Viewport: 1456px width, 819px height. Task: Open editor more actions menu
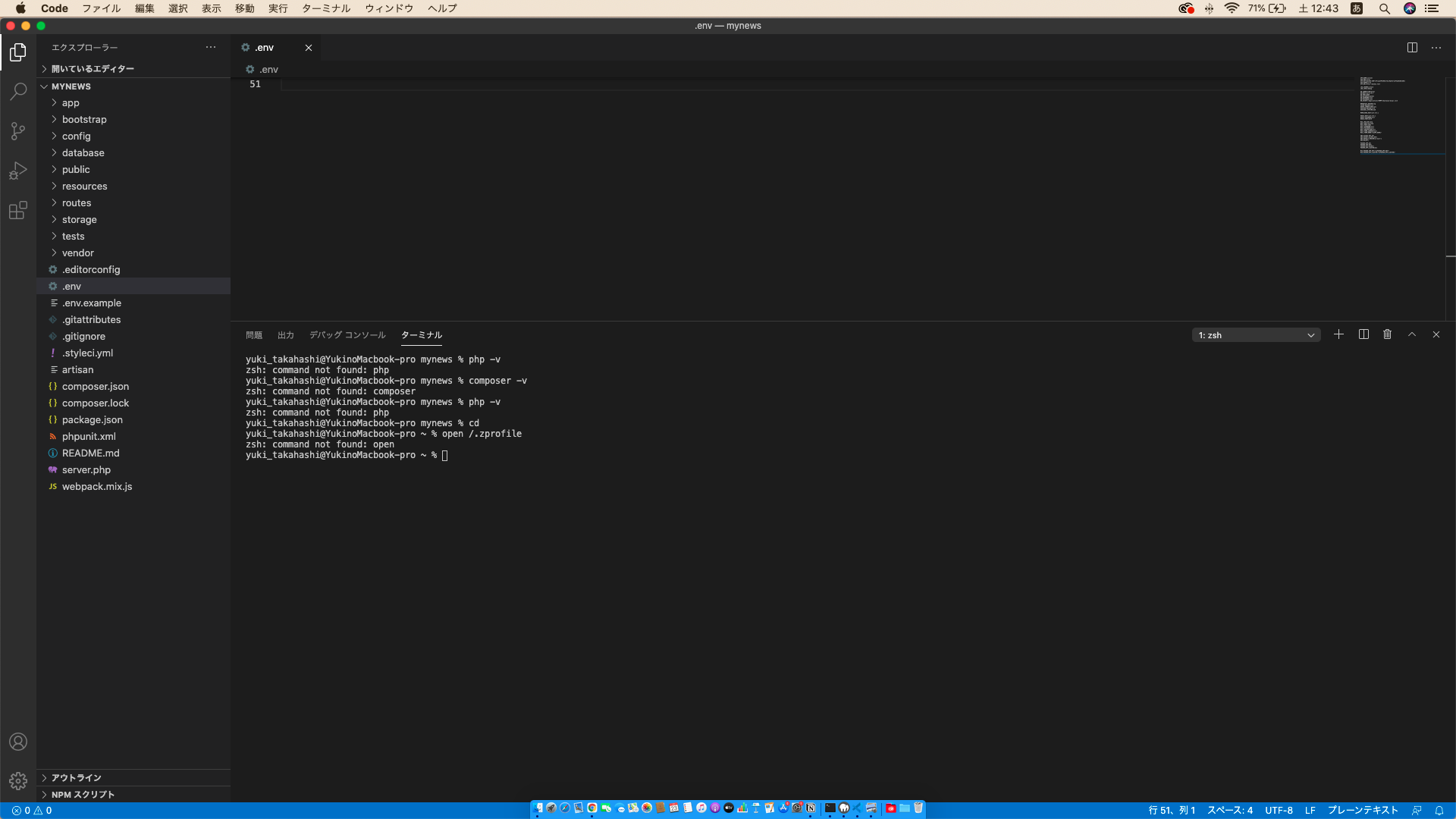click(x=1436, y=47)
